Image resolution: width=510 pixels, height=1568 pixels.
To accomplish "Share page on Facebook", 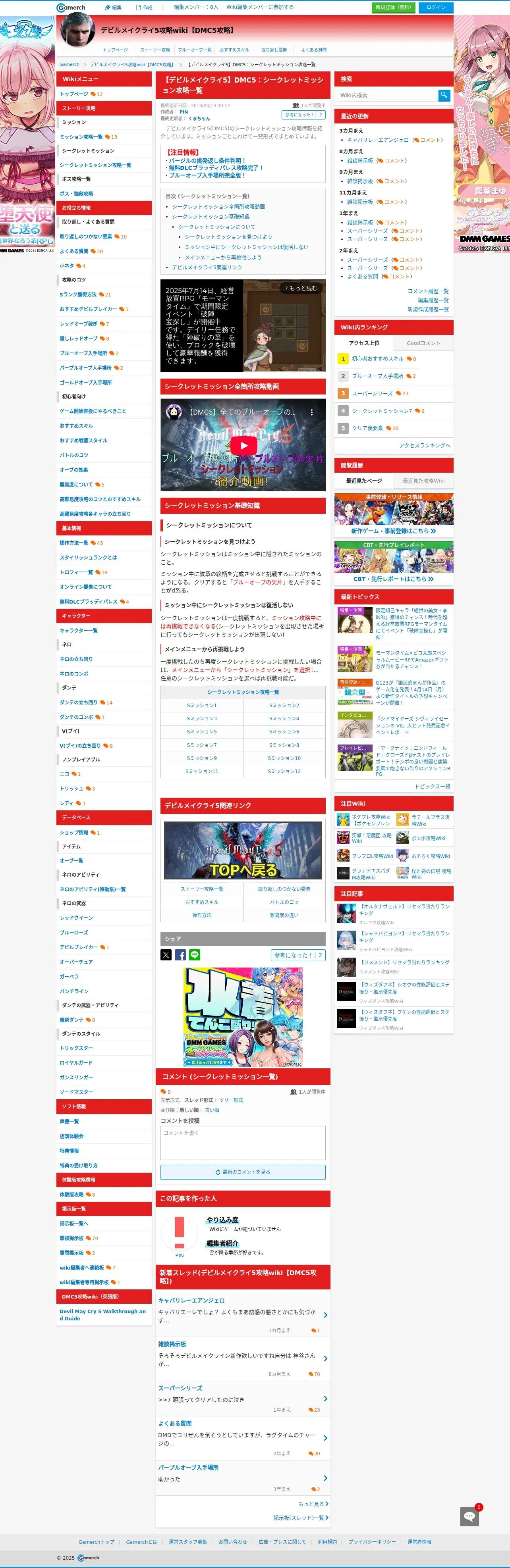I will (x=180, y=954).
